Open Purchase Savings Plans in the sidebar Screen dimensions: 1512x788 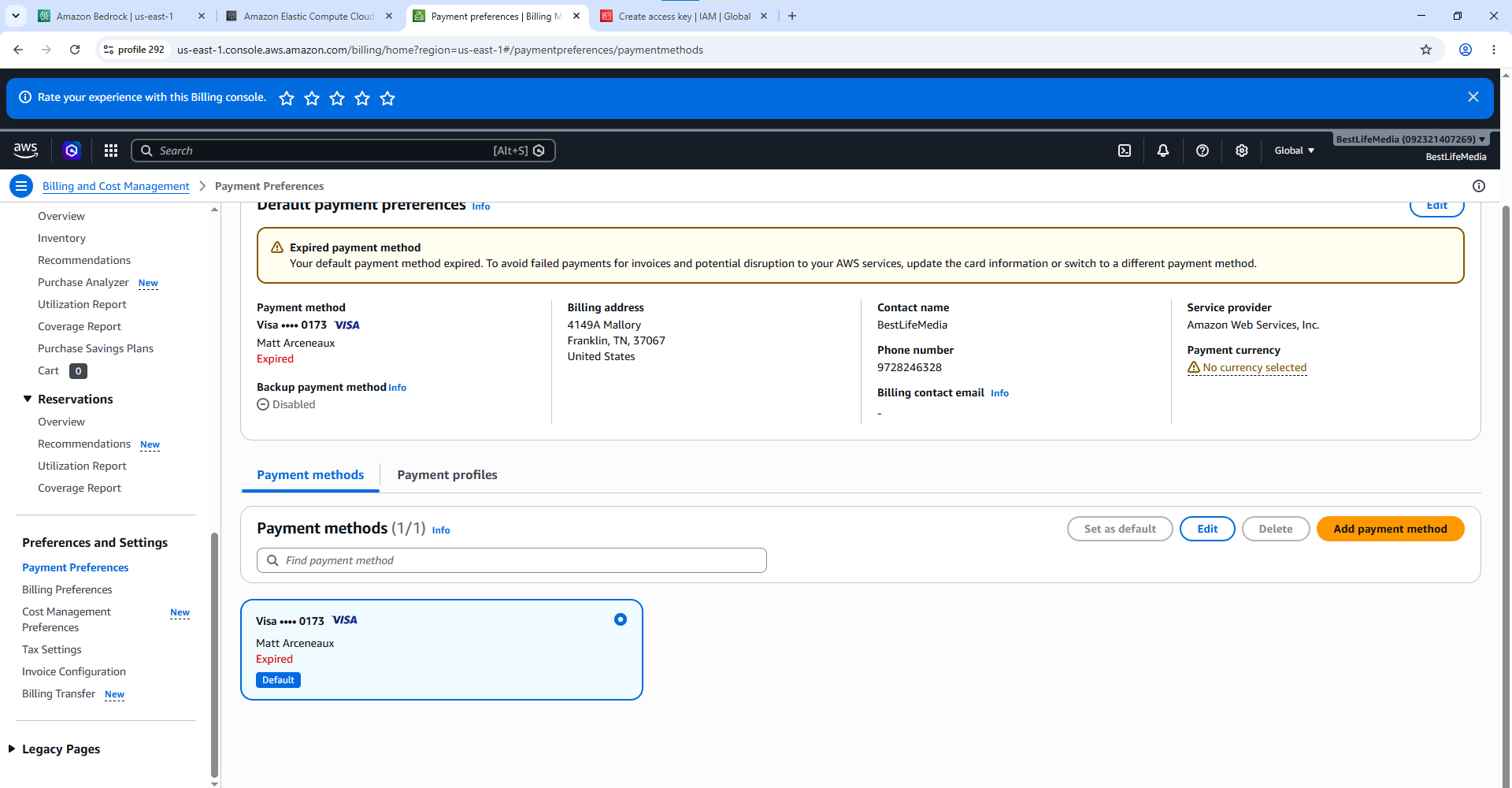pyautogui.click(x=96, y=348)
